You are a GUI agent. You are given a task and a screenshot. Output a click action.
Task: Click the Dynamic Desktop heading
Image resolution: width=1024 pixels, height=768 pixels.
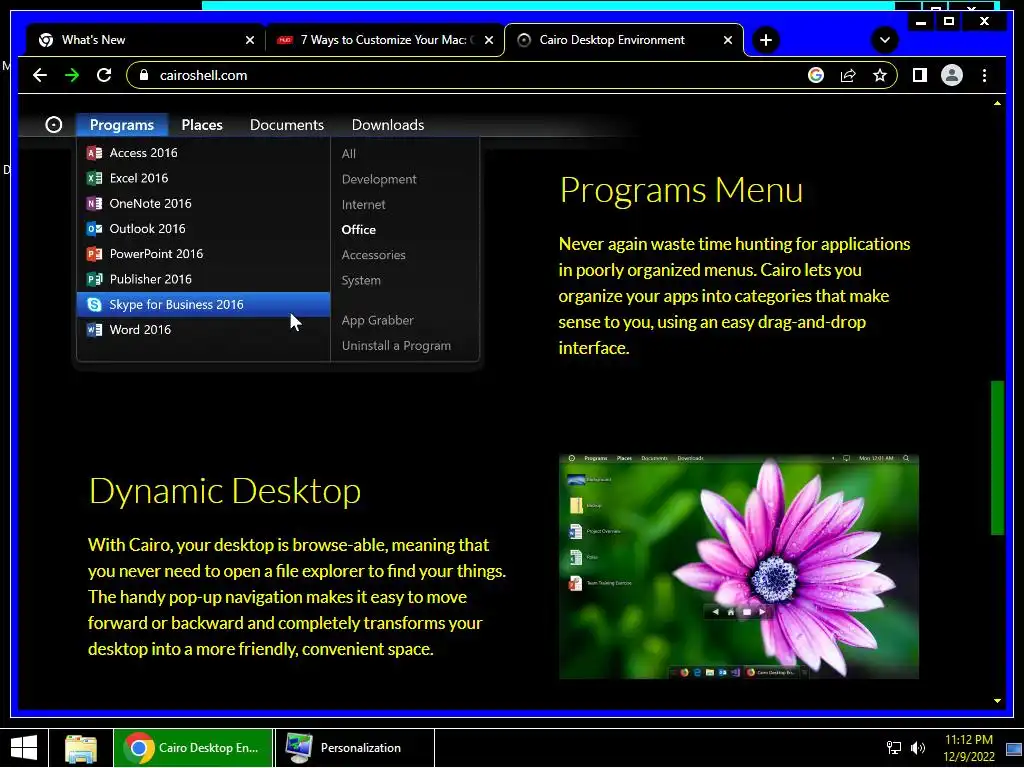coord(225,491)
